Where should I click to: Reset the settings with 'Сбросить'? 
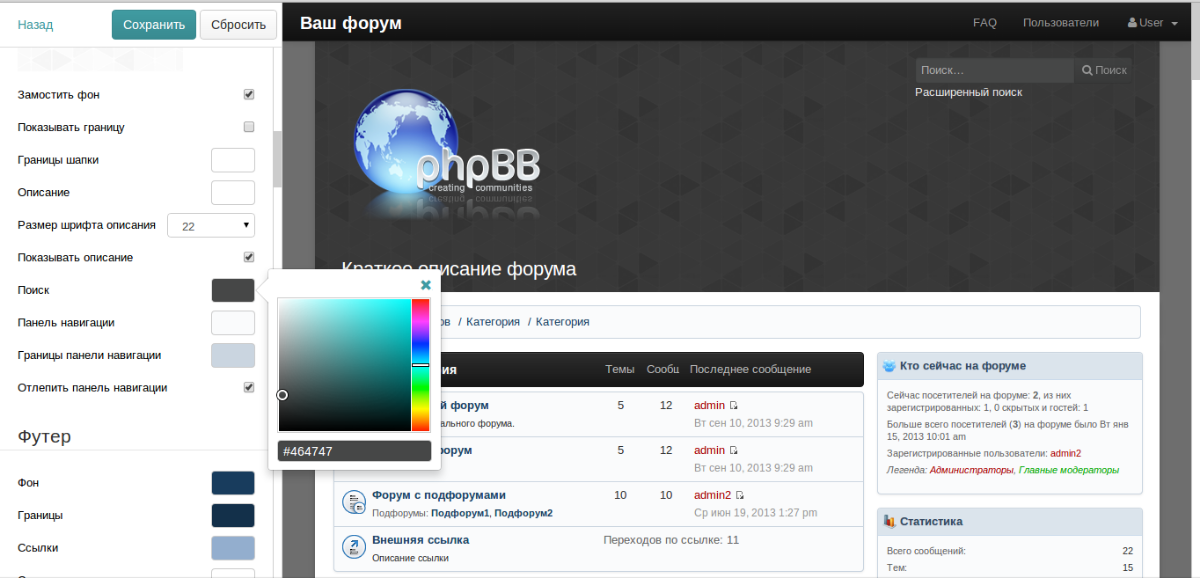[x=239, y=25]
